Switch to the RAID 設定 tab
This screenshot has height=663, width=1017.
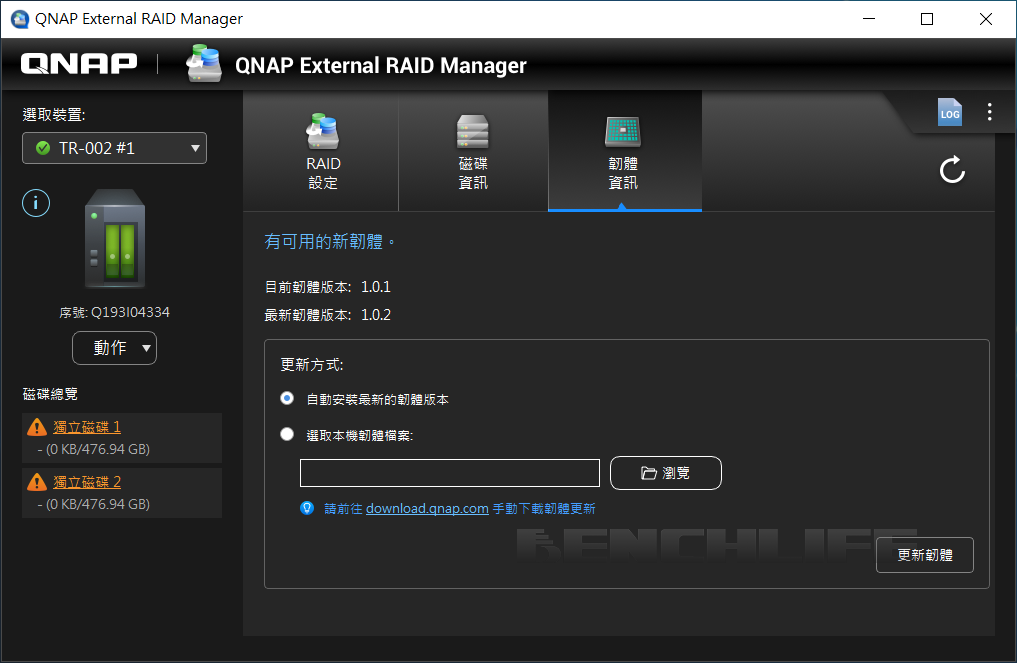coord(323,151)
